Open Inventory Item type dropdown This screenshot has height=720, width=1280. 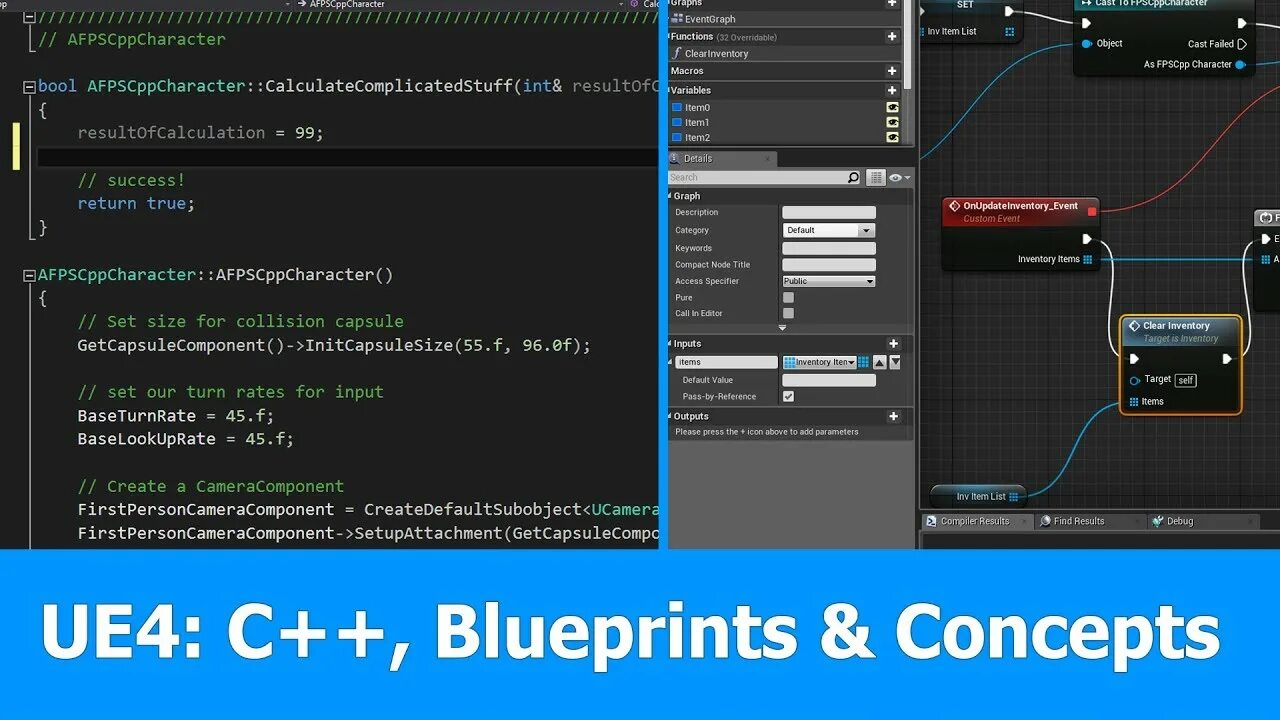pos(820,362)
